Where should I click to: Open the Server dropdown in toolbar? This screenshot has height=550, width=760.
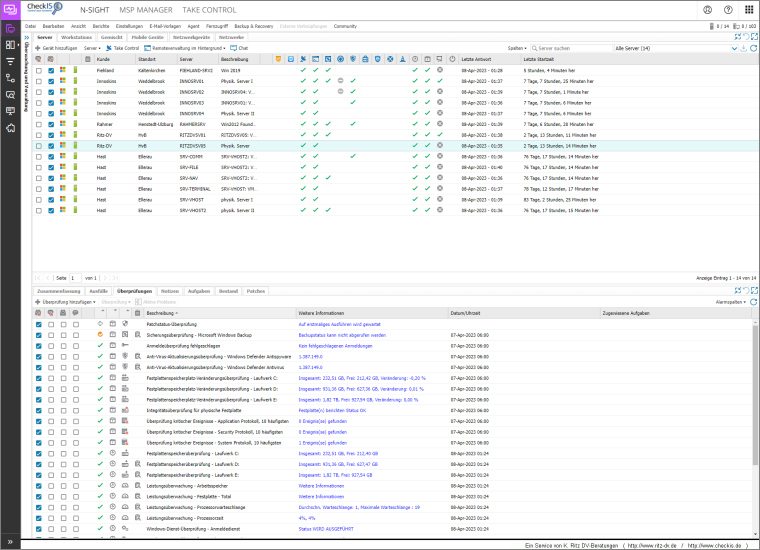pos(92,48)
